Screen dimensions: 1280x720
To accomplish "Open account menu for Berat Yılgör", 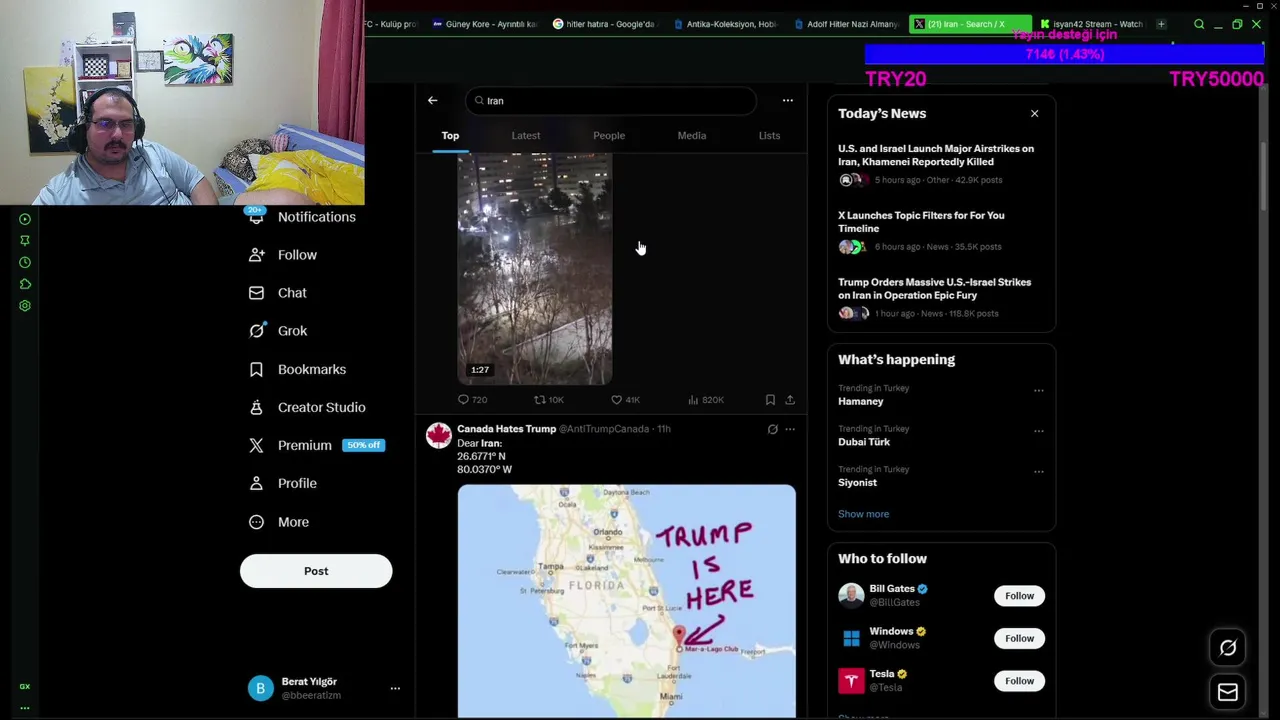I will 395,688.
